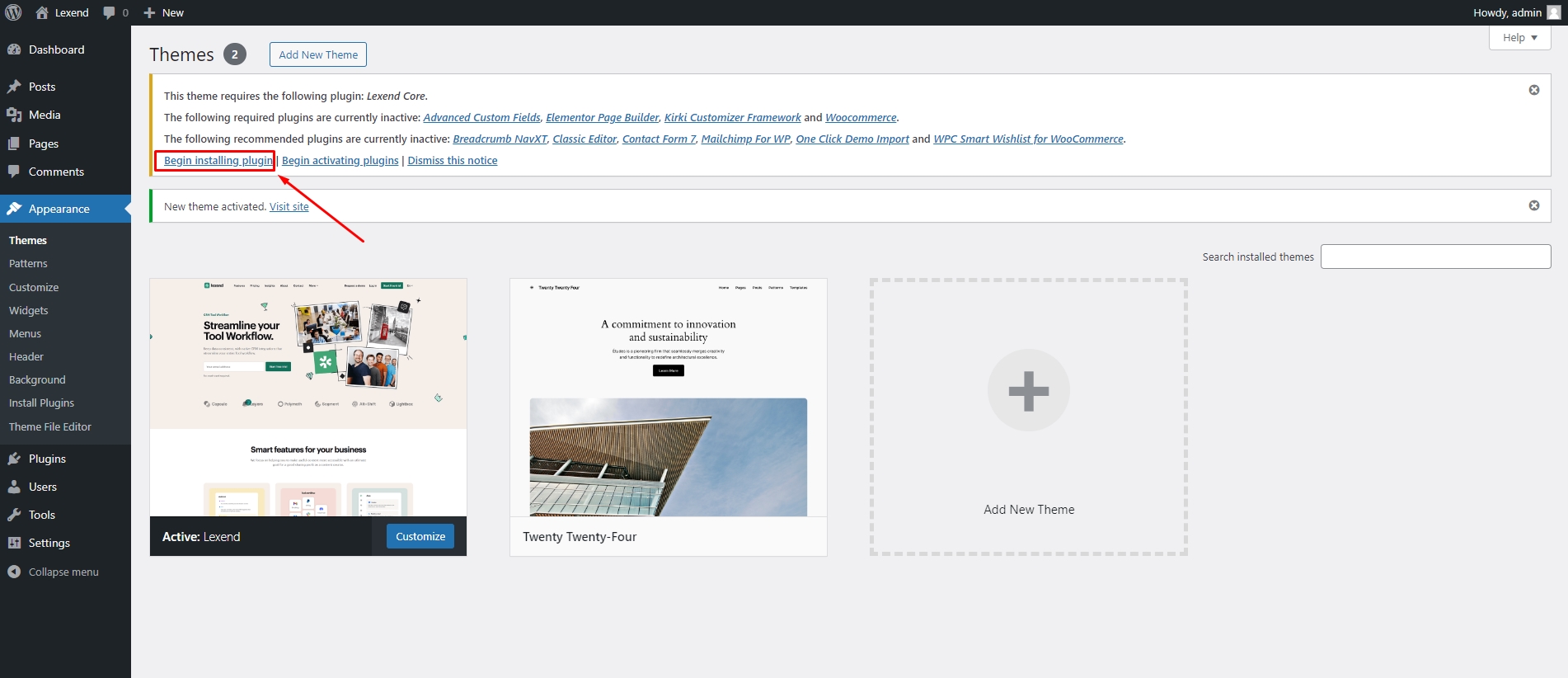The image size is (1568, 678).
Task: Dismiss the New theme activated notice
Action: [1534, 205]
